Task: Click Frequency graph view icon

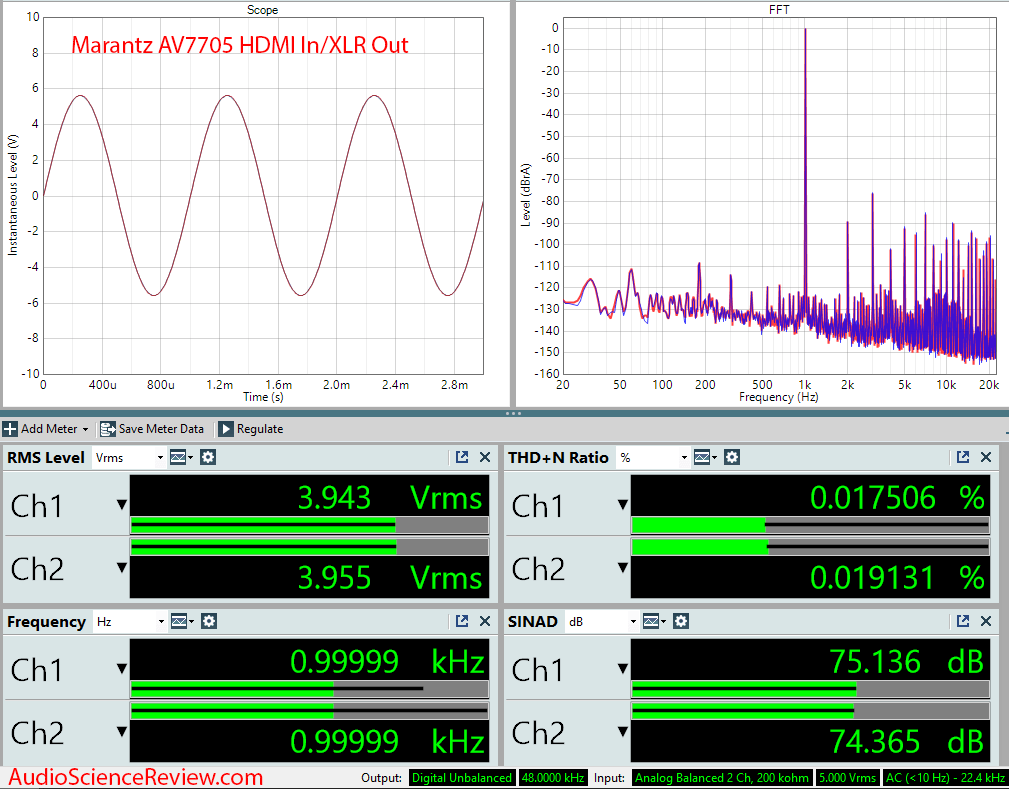Action: 182,622
